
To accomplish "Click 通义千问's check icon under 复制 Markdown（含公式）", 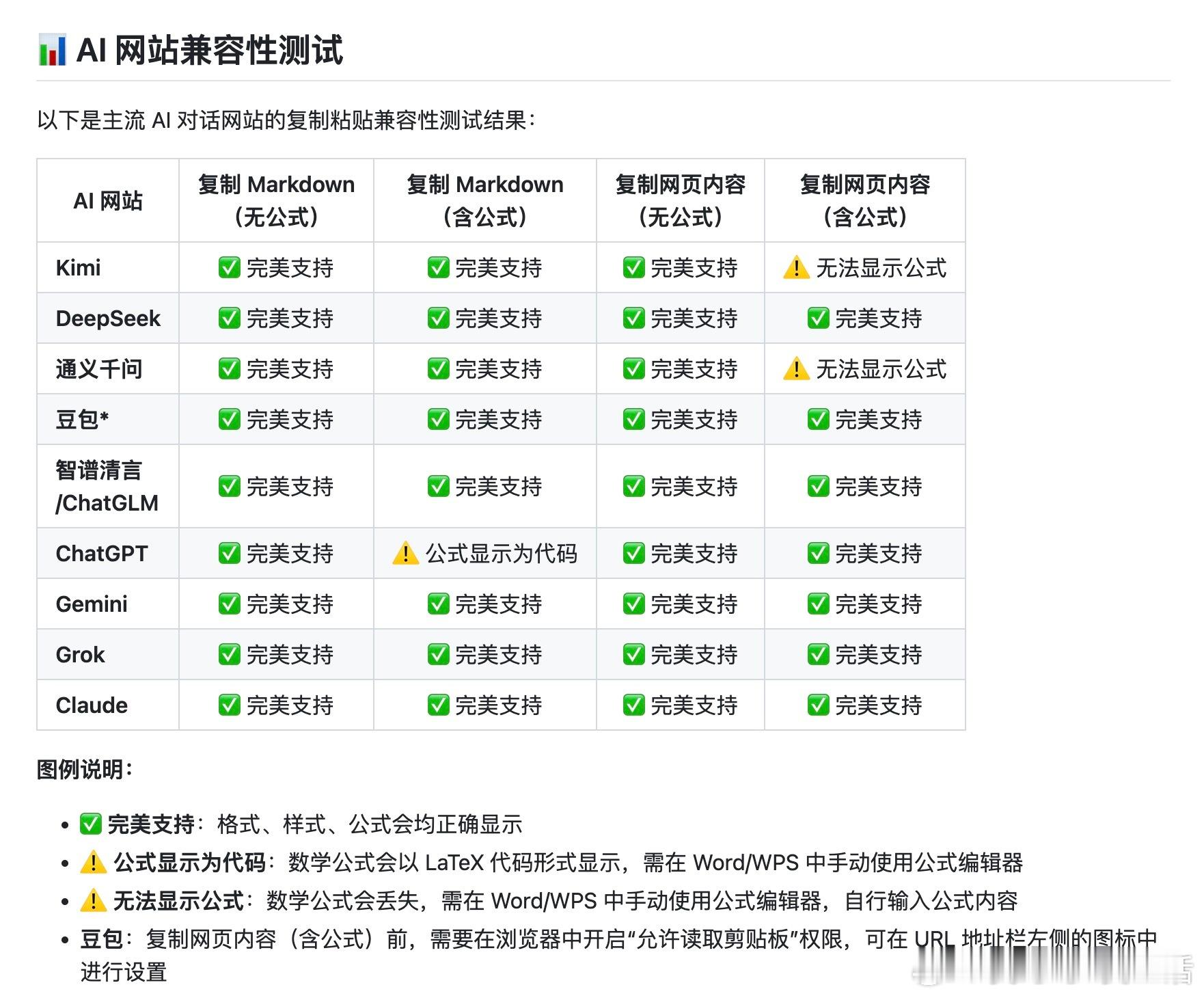I will (438, 368).
